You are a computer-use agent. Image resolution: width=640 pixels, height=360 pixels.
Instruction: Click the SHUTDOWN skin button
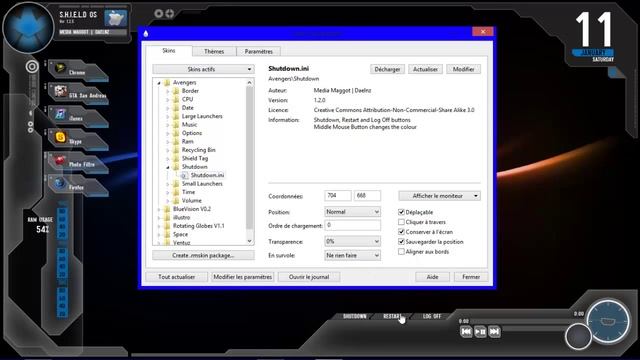pyautogui.click(x=354, y=316)
